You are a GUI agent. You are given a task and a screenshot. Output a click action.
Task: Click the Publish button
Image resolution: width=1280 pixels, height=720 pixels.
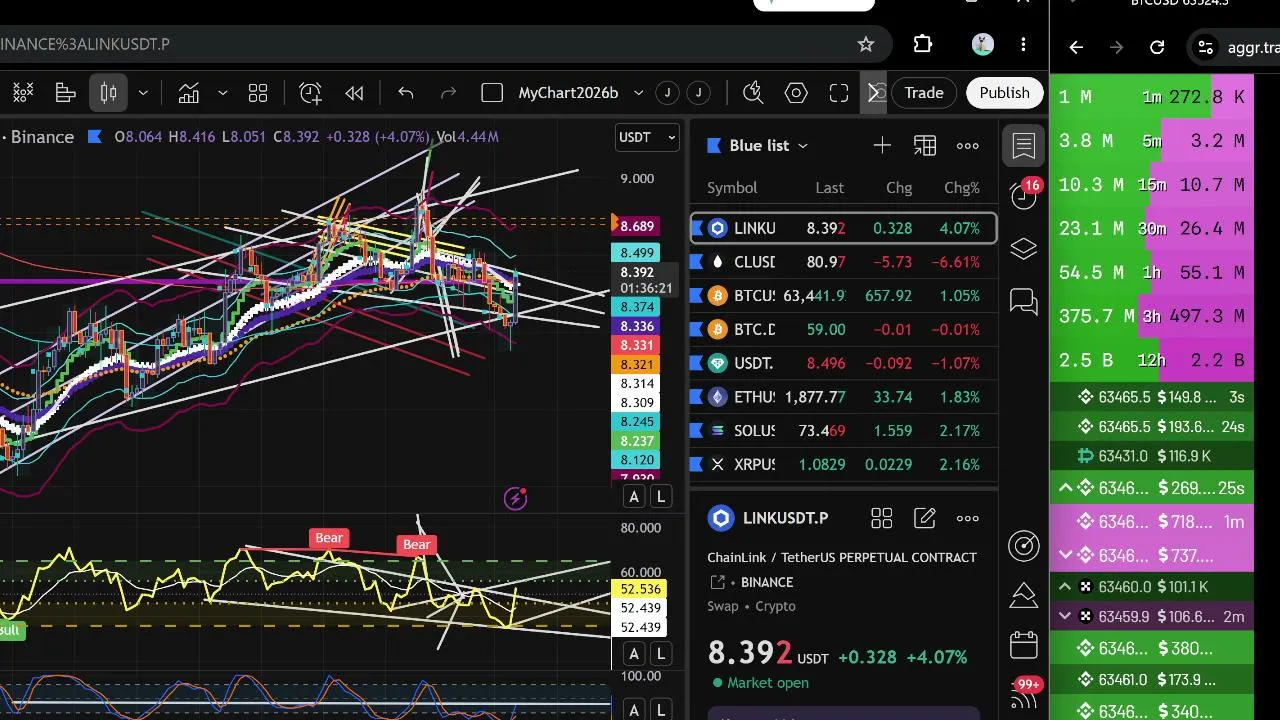click(1004, 93)
